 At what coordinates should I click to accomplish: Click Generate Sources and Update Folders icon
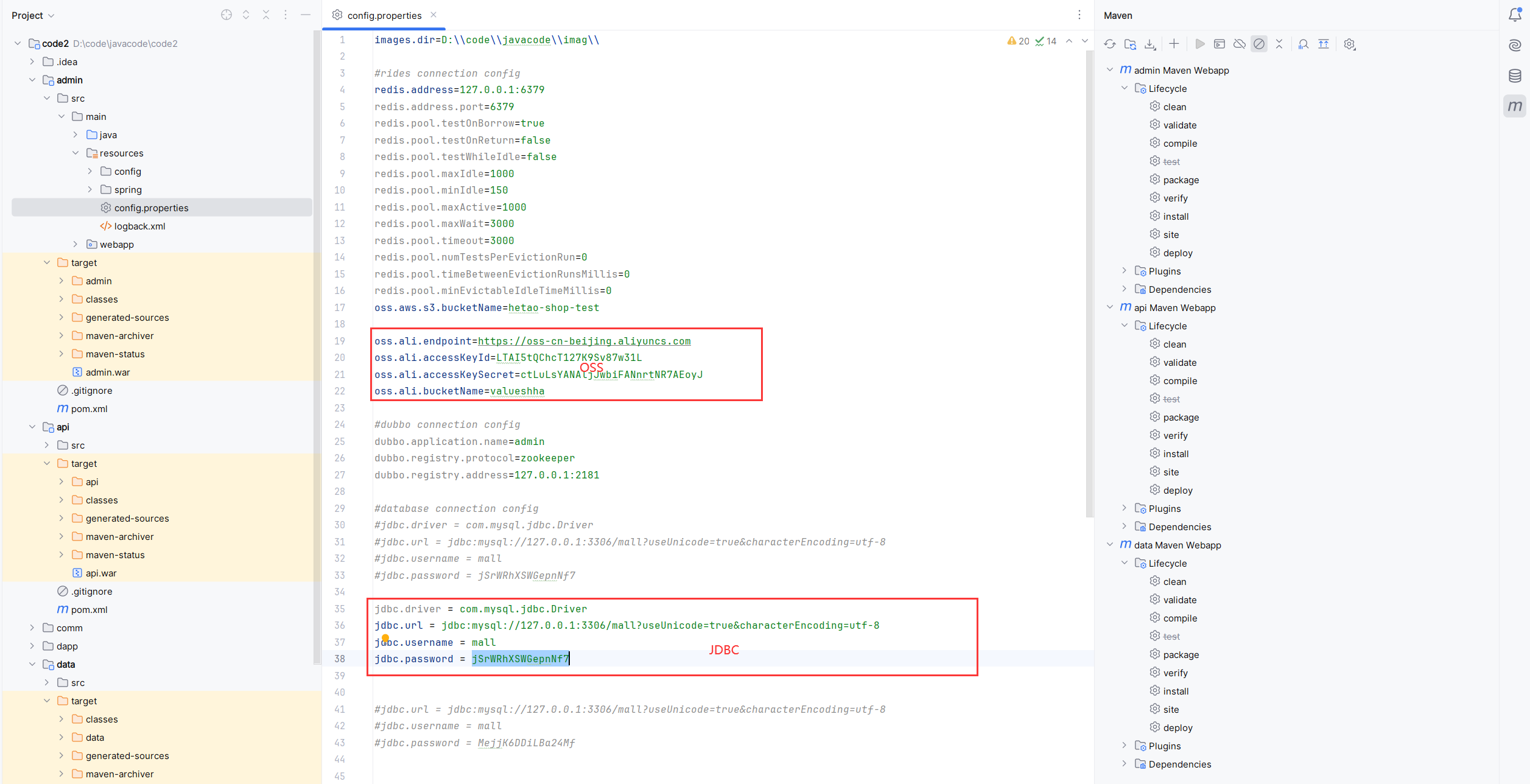pos(1130,44)
